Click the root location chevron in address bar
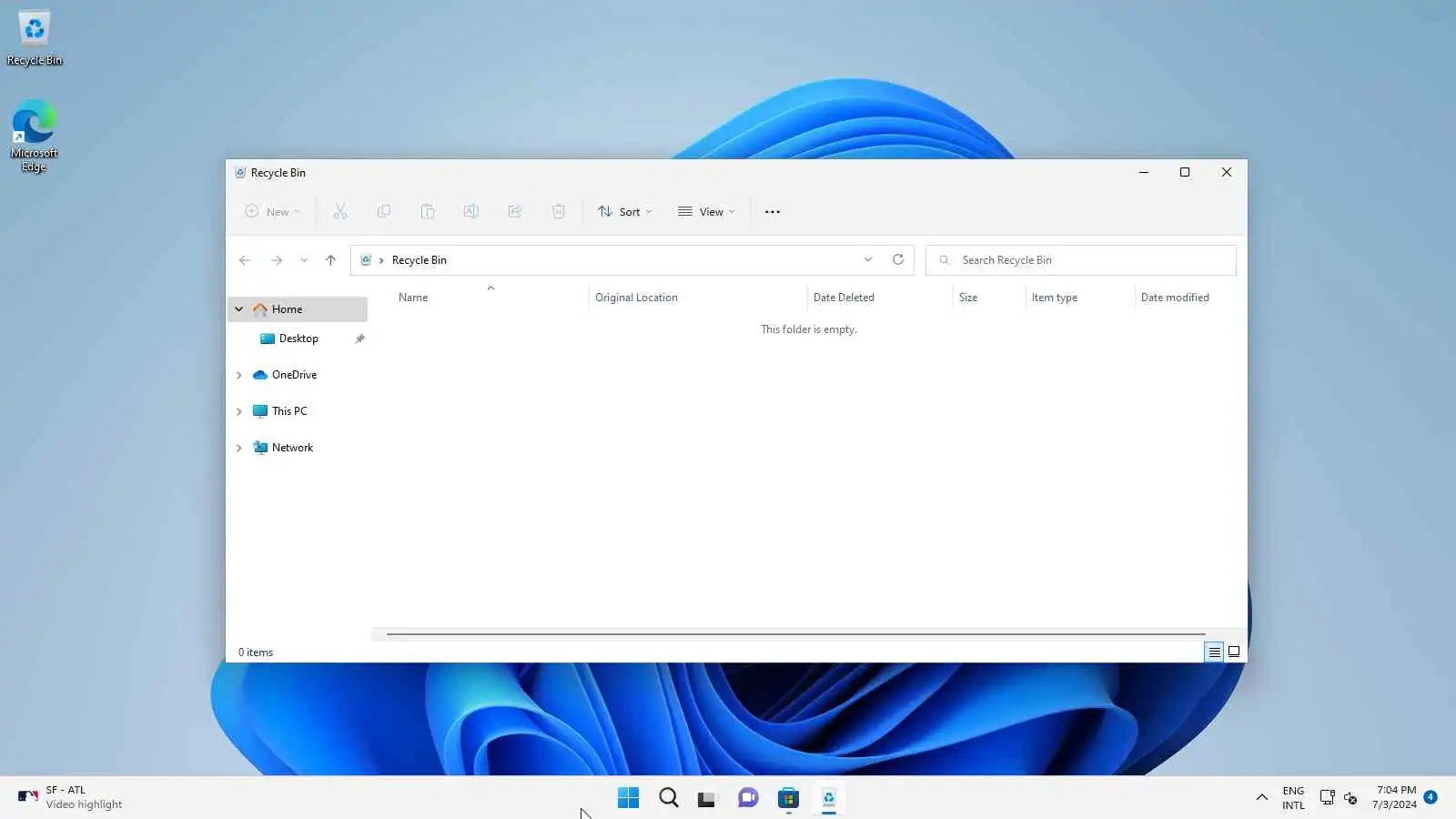The image size is (1456, 819). click(x=381, y=260)
